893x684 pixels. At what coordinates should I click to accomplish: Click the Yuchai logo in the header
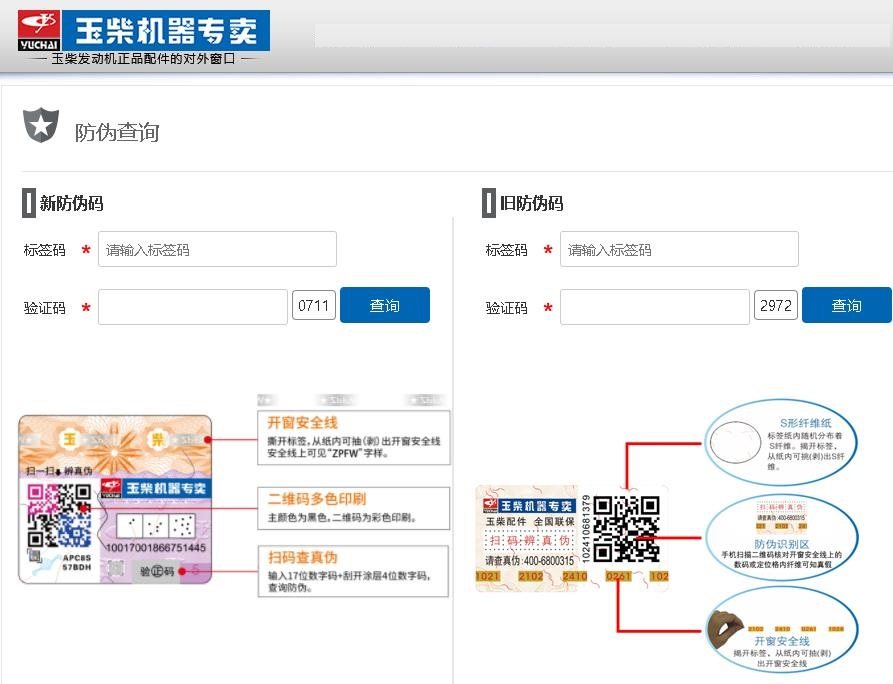click(39, 30)
